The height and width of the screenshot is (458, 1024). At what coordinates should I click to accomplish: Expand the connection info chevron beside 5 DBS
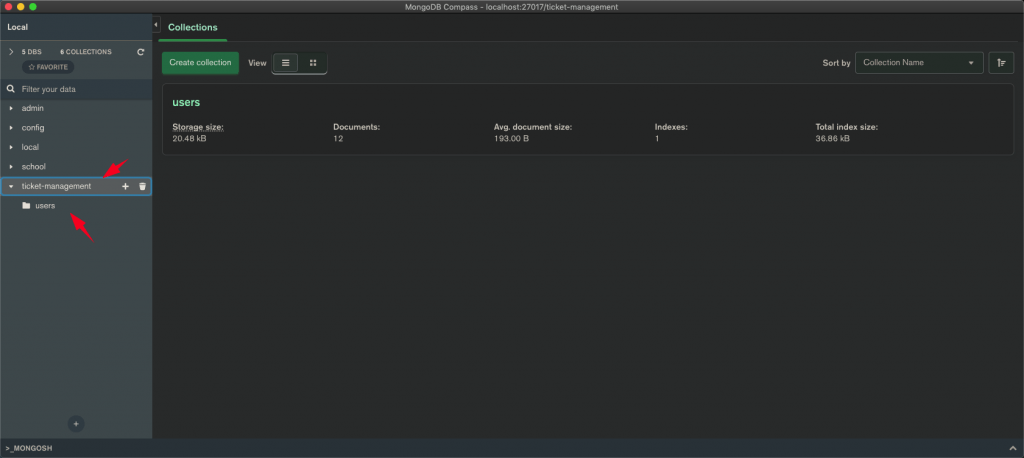(x=11, y=52)
